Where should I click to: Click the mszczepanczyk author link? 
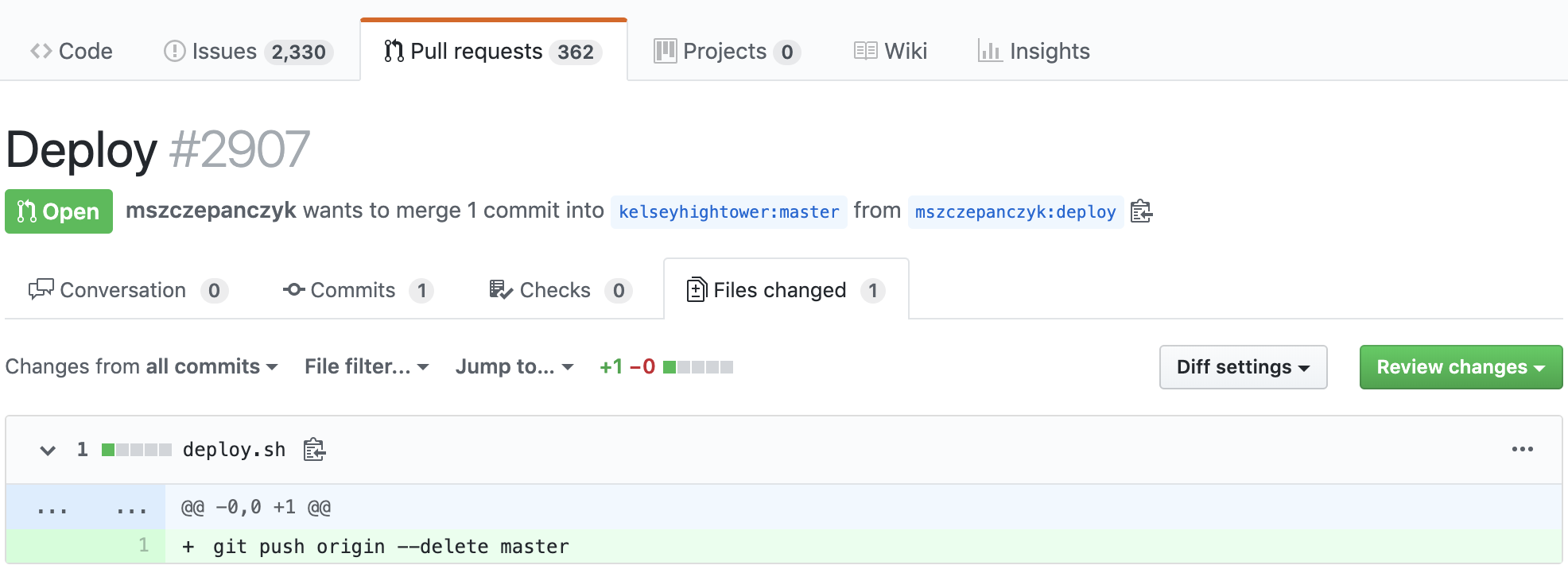[x=211, y=210]
